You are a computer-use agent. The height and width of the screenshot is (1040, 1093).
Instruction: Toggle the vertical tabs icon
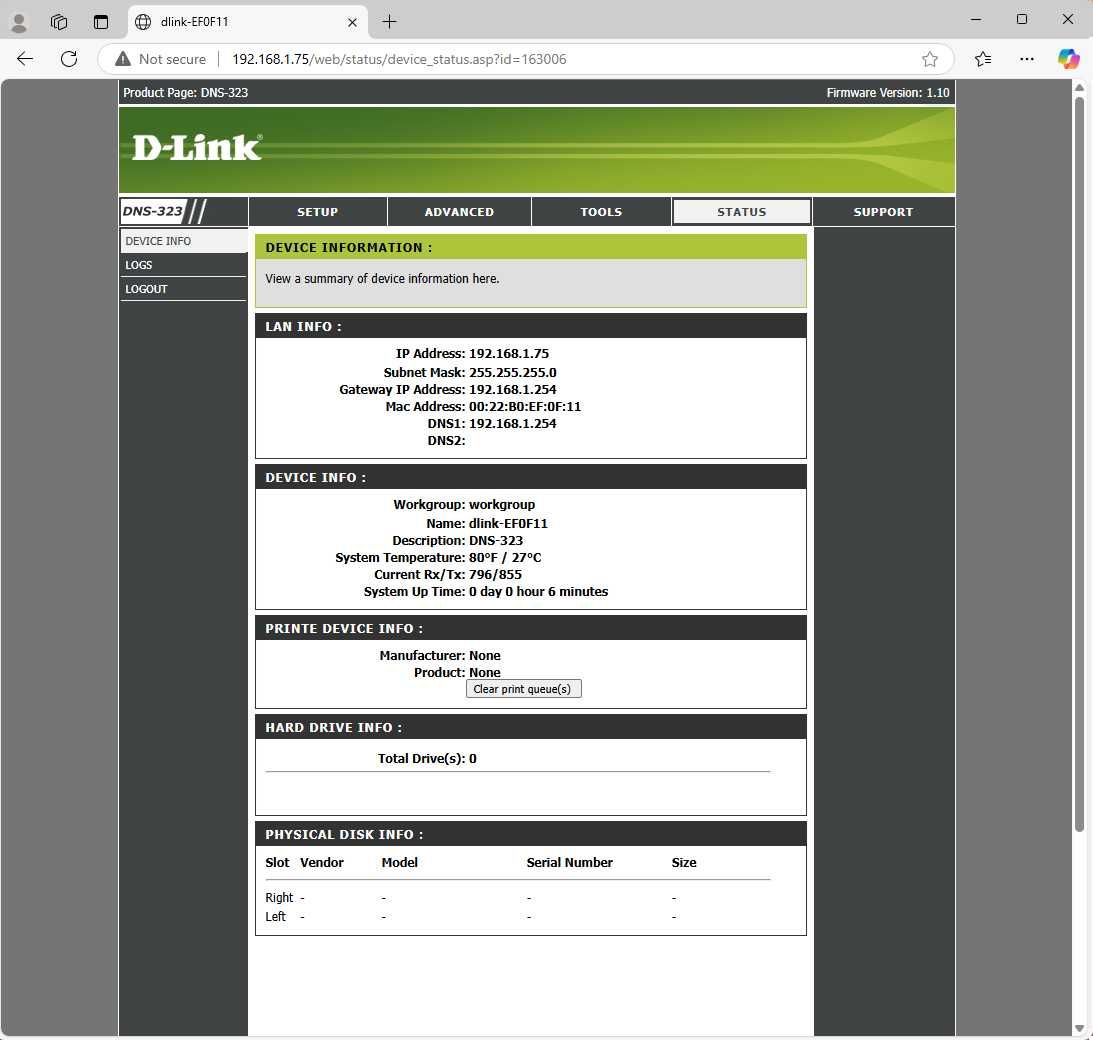(101, 22)
